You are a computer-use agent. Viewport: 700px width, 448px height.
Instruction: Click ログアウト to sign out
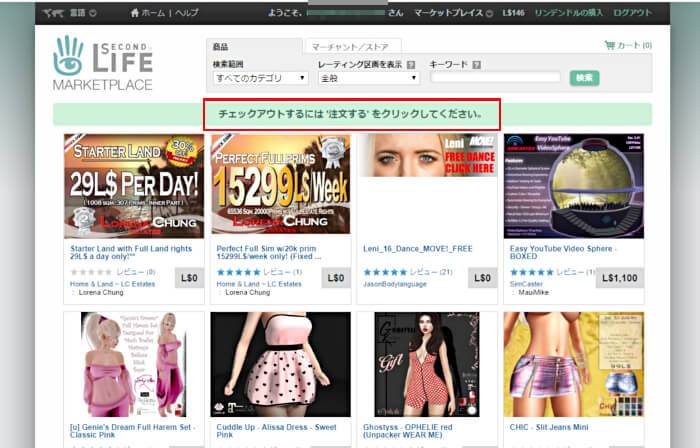coord(632,13)
